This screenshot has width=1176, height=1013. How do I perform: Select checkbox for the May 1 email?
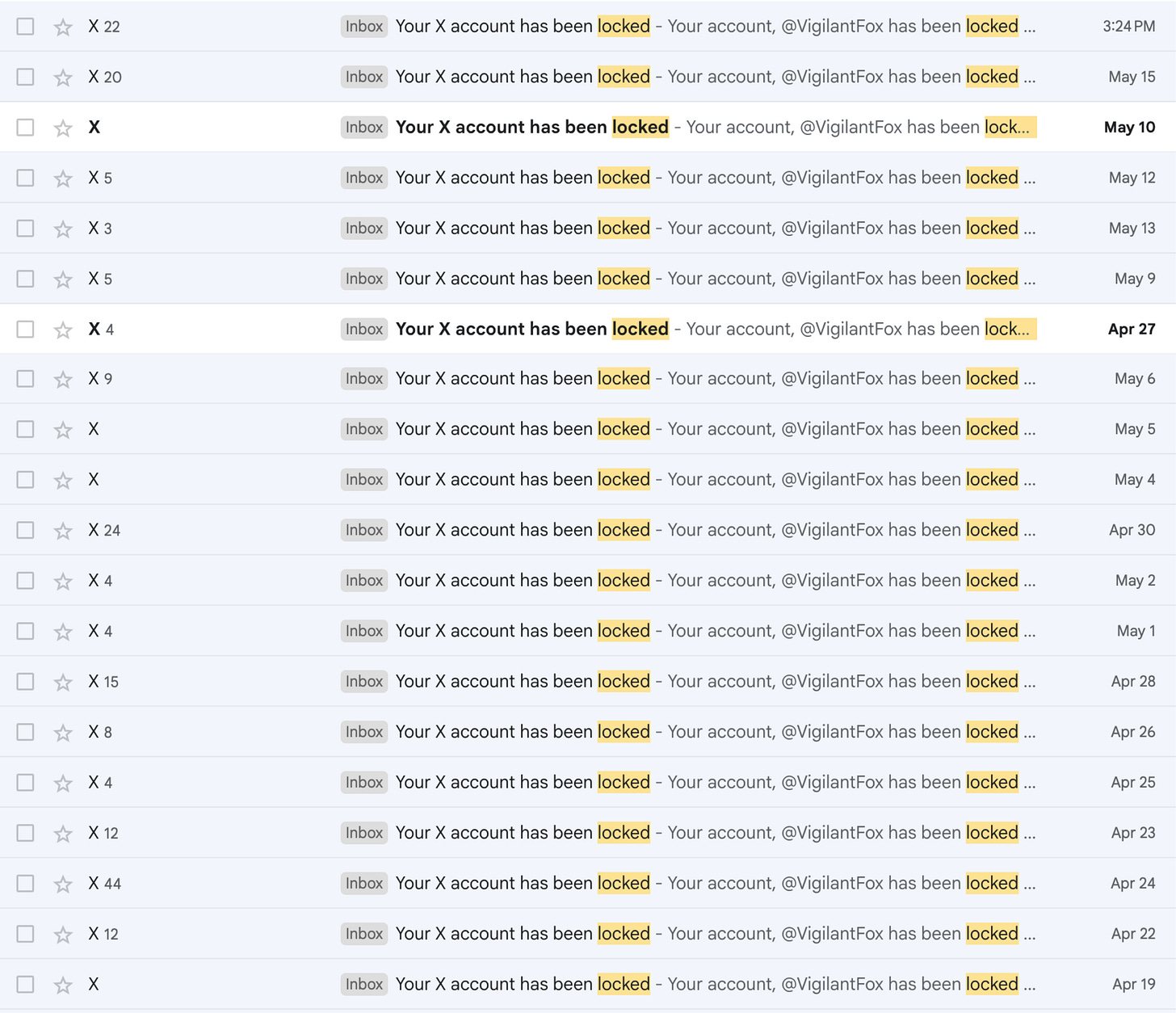pyautogui.click(x=26, y=631)
